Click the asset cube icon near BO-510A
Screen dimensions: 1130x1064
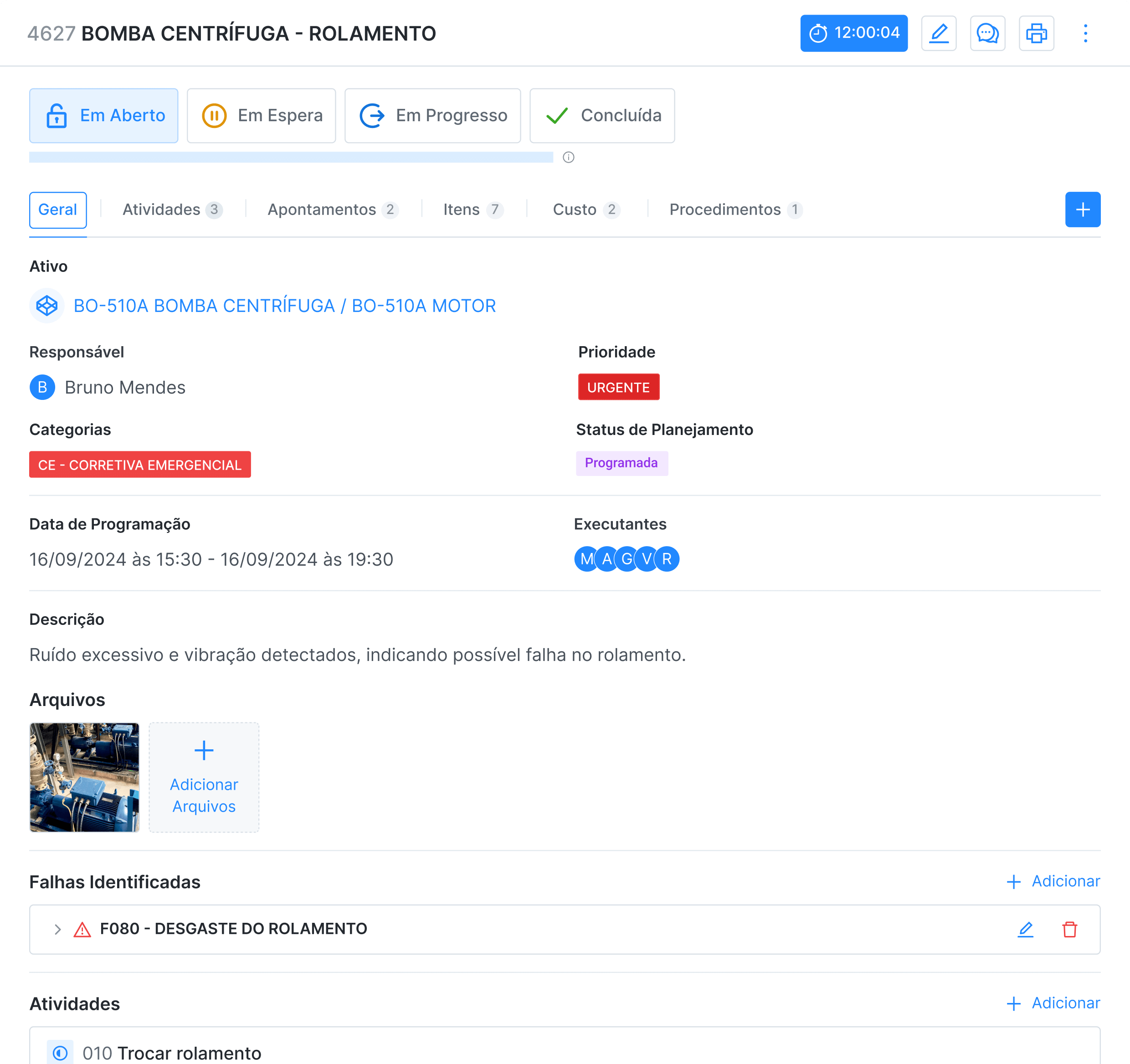(x=46, y=306)
